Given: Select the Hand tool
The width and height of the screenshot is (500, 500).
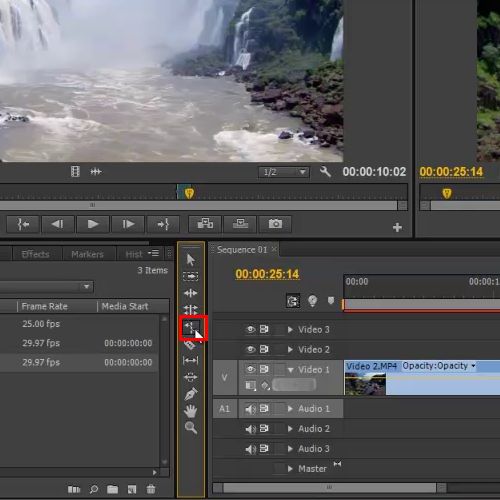Looking at the screenshot, I should [x=190, y=411].
